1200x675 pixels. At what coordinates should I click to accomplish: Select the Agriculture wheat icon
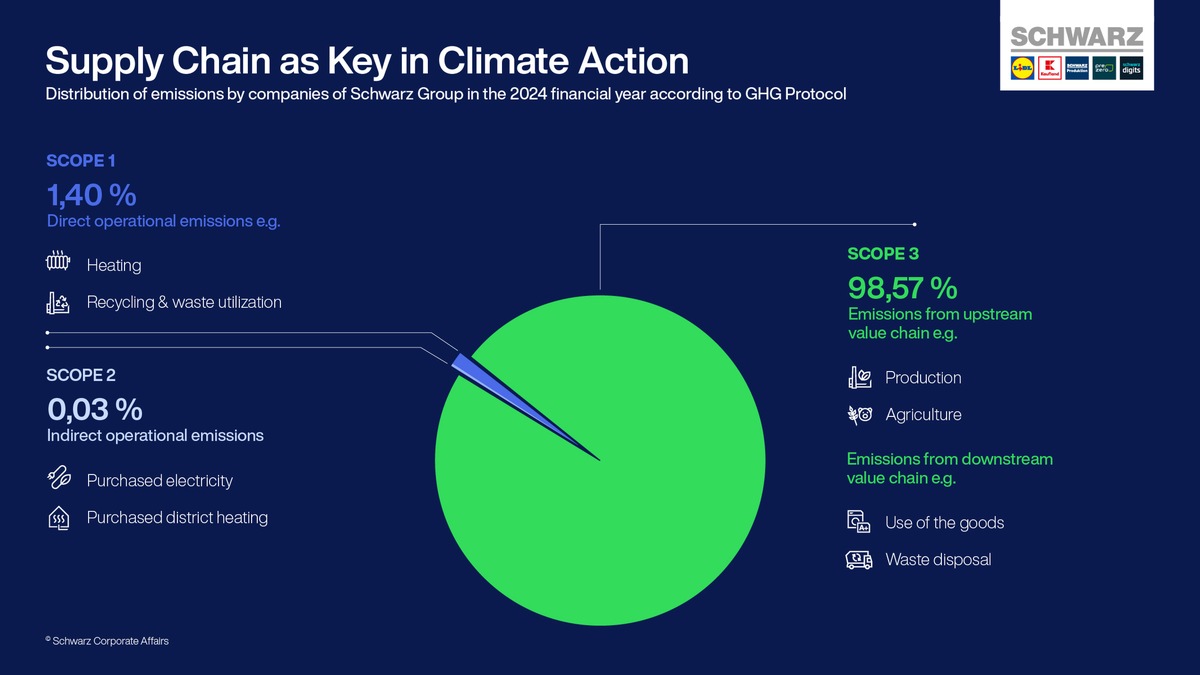859,414
